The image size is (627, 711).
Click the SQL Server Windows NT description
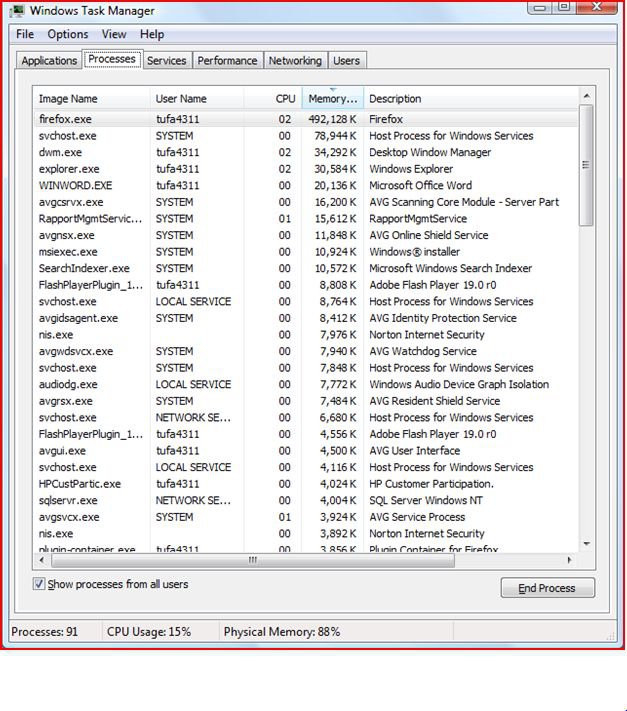(x=426, y=501)
